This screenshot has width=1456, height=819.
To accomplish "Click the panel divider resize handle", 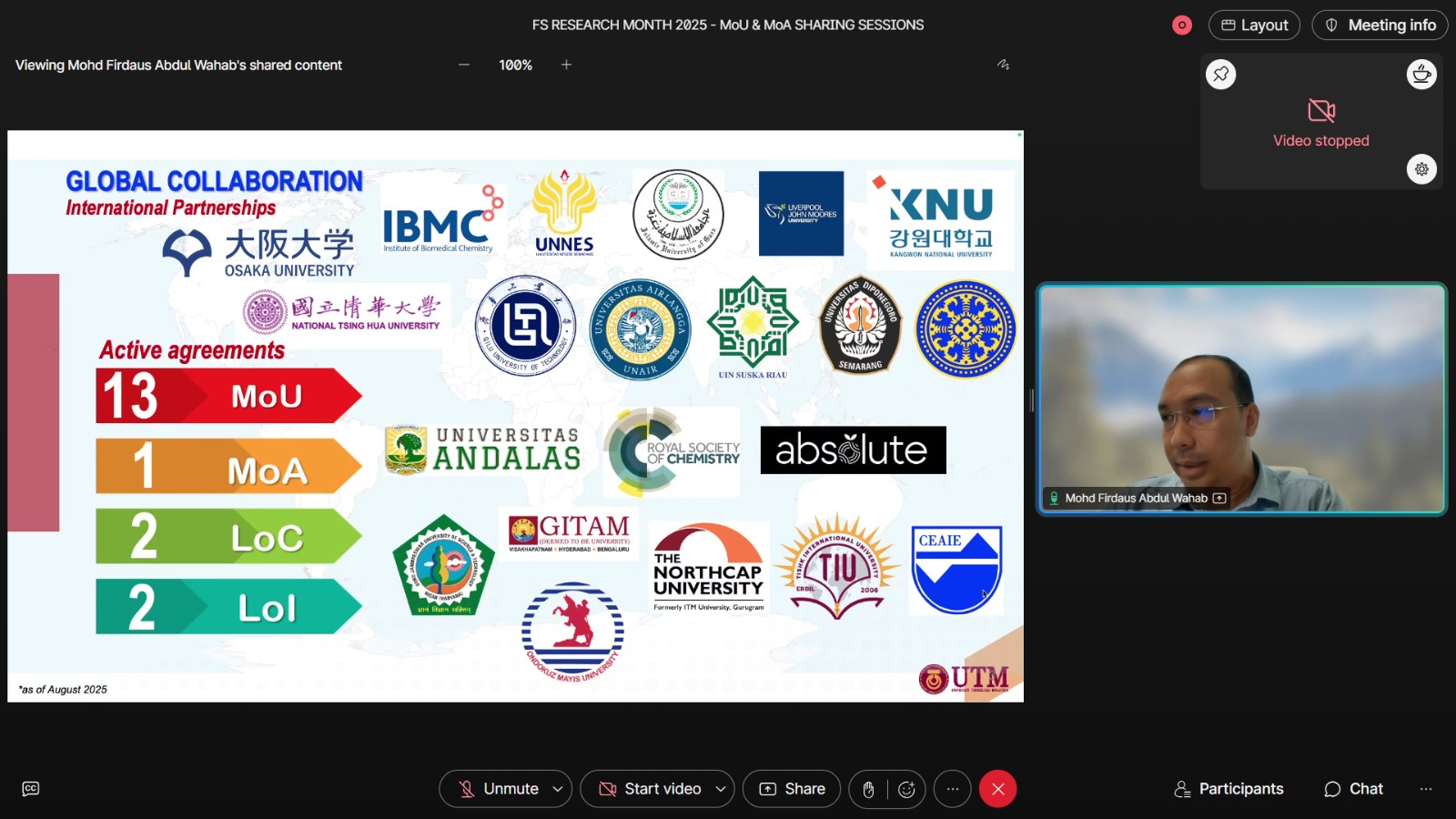I will pos(1031,400).
